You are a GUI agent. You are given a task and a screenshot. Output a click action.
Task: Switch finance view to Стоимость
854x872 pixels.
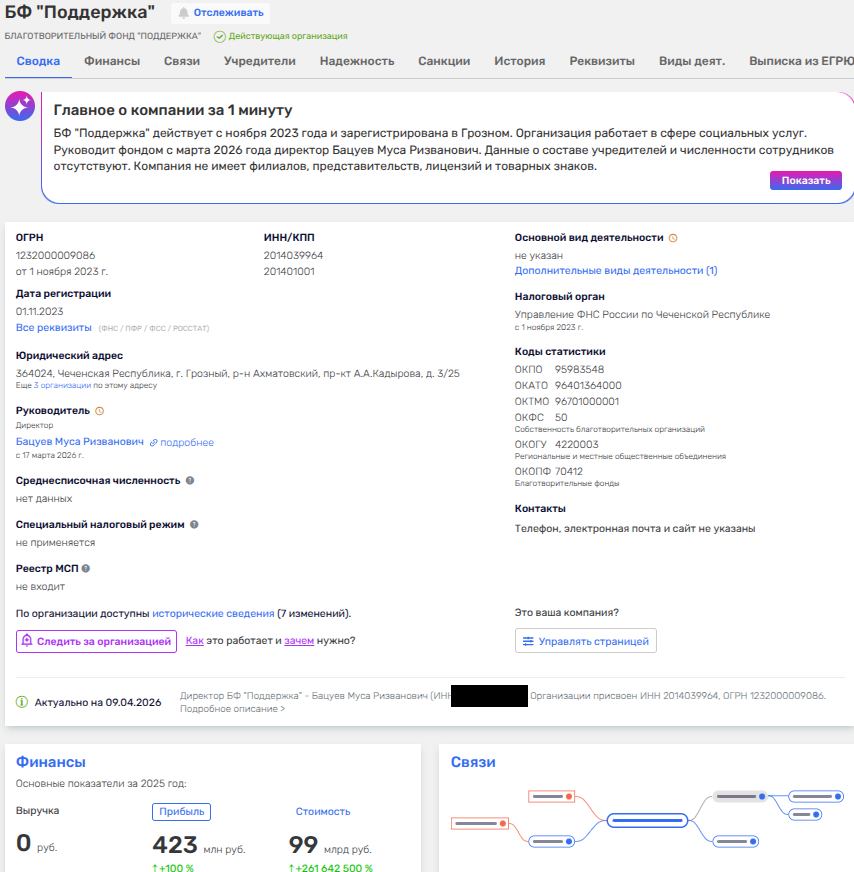(323, 811)
